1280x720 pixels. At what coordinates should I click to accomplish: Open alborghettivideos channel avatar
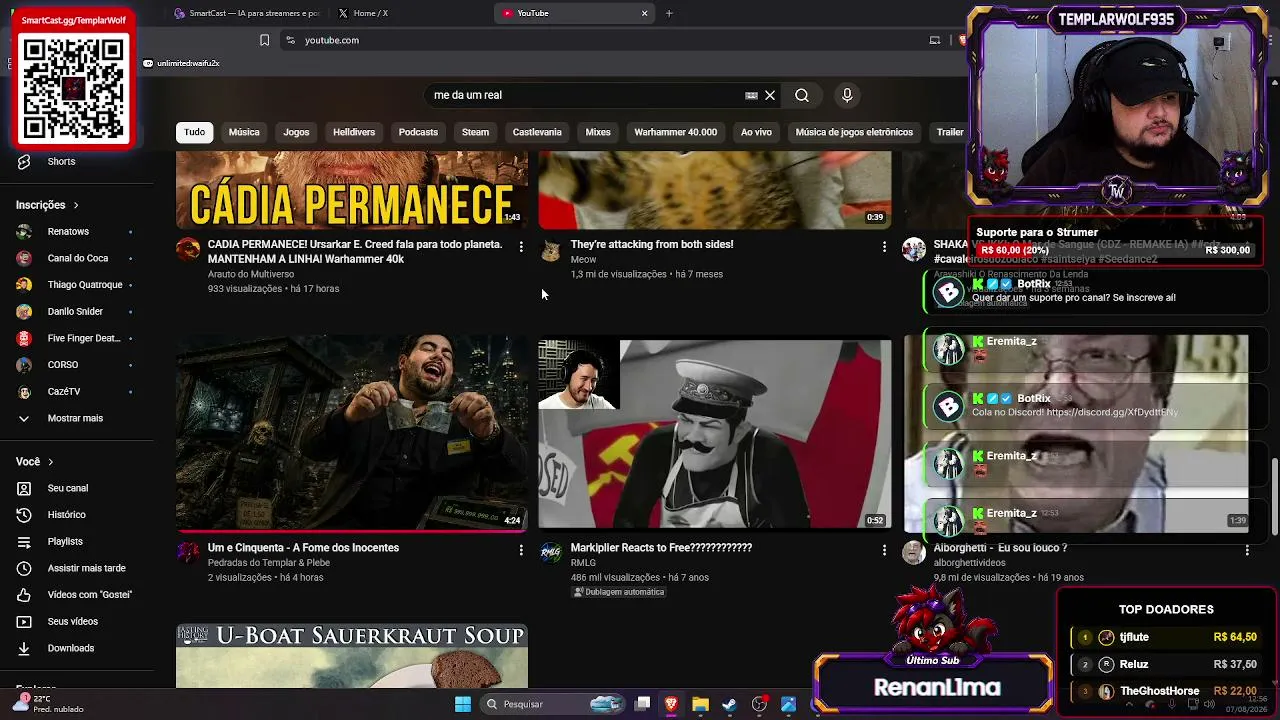coord(914,553)
